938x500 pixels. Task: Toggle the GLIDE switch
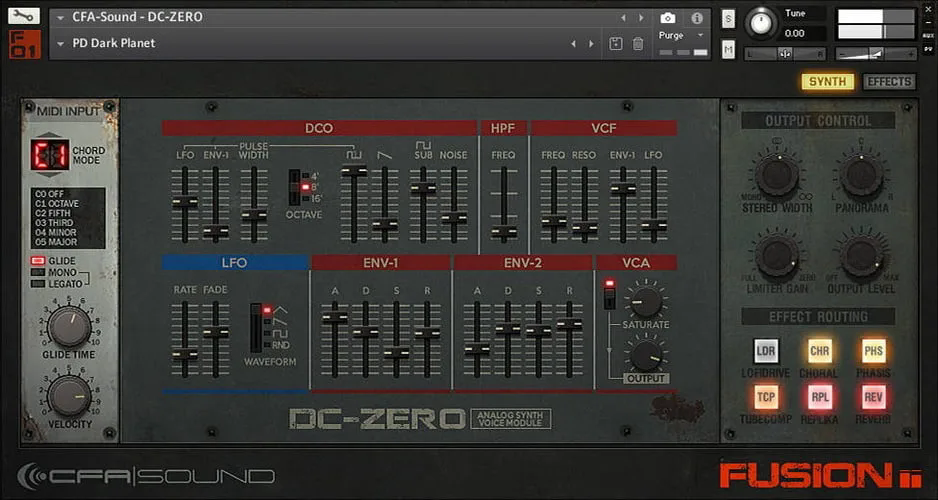click(38, 261)
